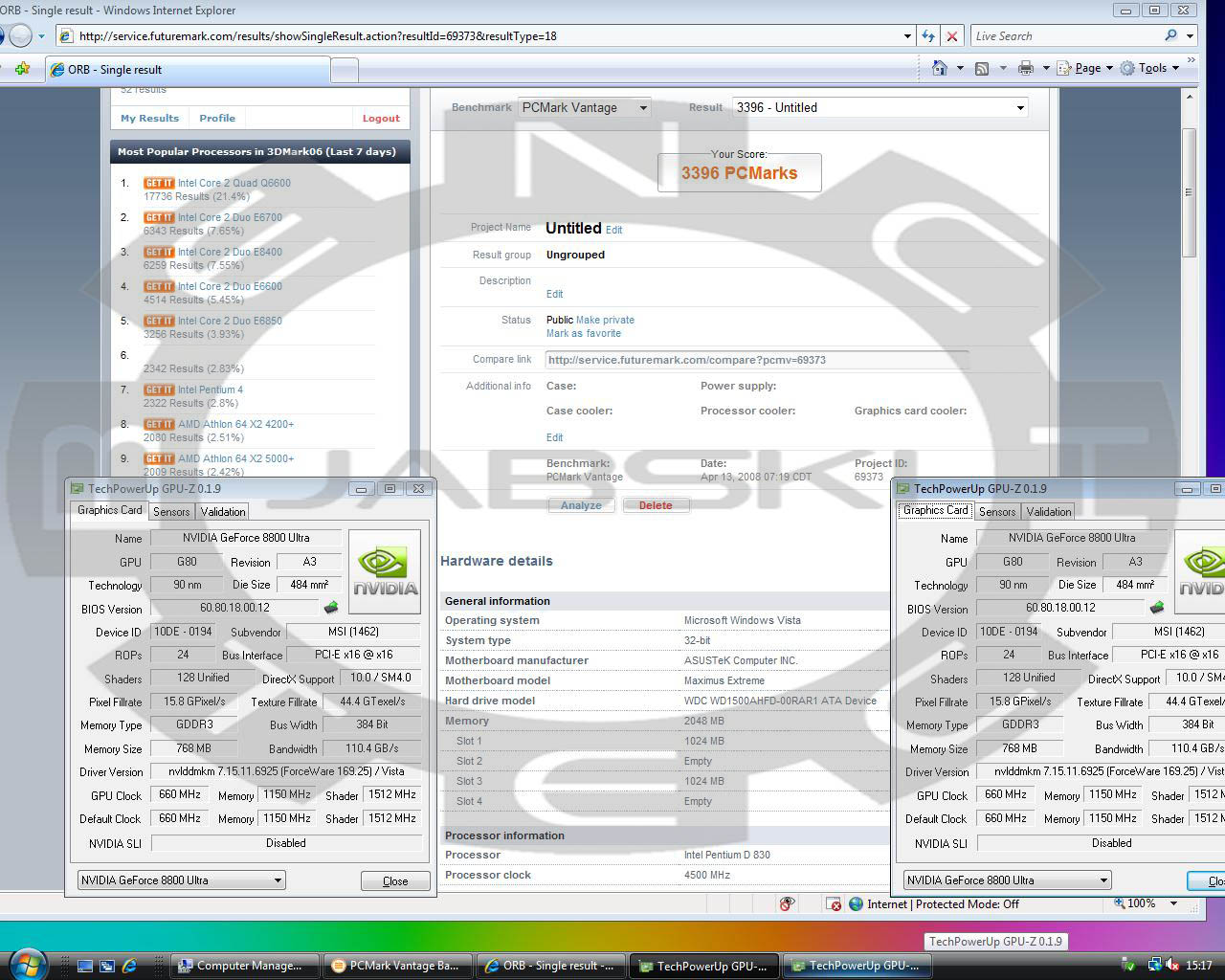Open GPU selector dropdown in left GPU-Z window
Viewport: 1225px width, 980px height.
(182, 880)
